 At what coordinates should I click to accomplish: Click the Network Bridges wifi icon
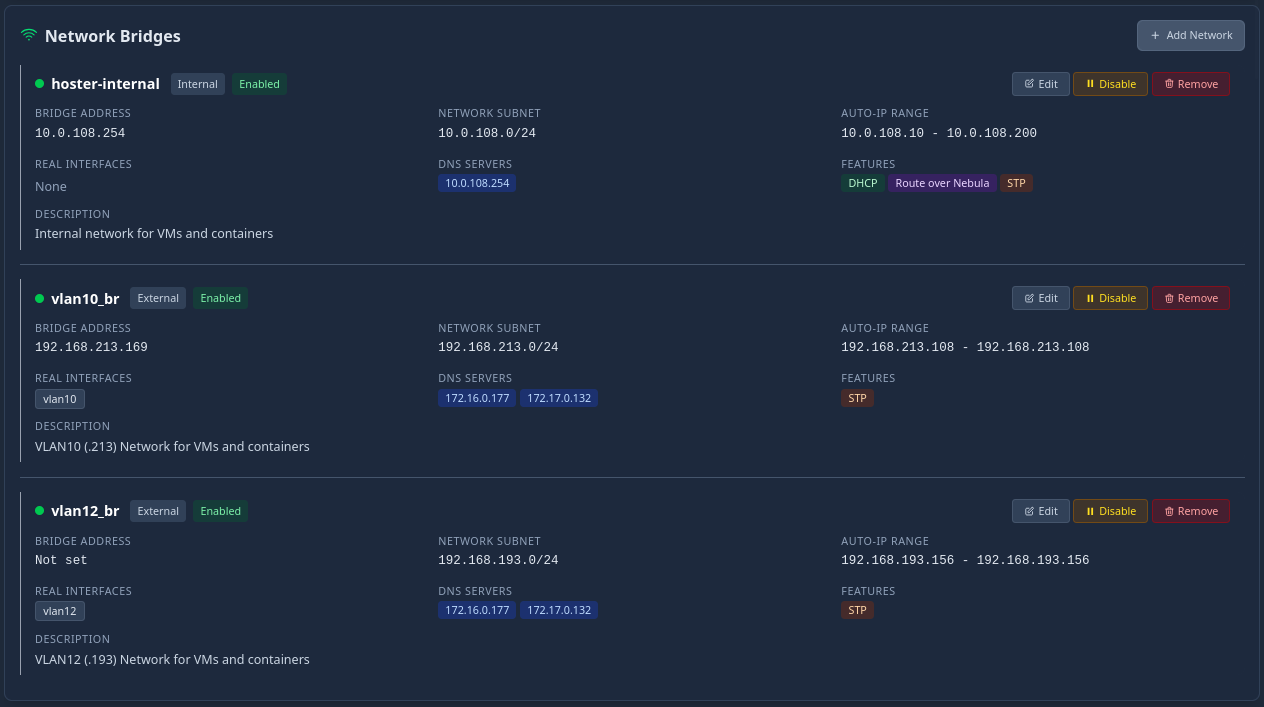tap(29, 36)
